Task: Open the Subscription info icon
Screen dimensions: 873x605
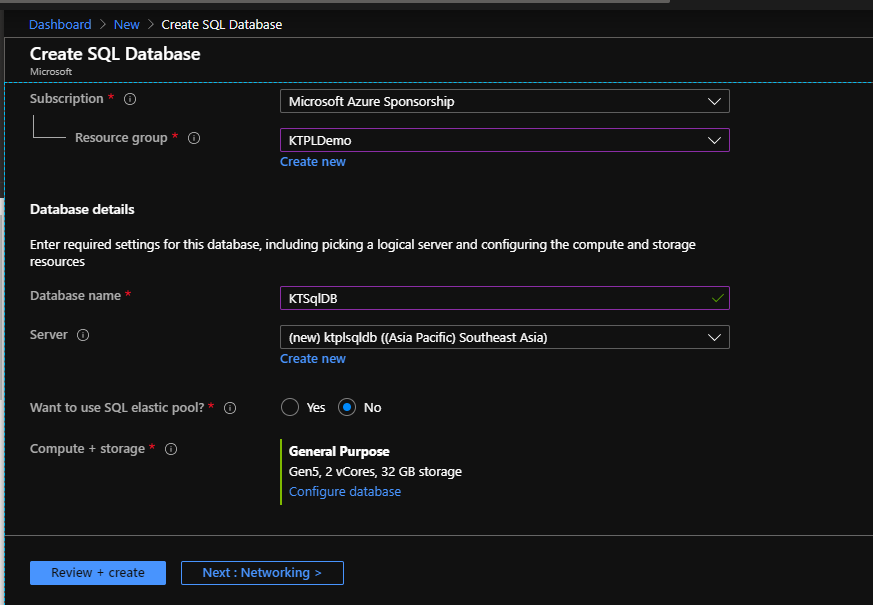Action: tap(130, 99)
